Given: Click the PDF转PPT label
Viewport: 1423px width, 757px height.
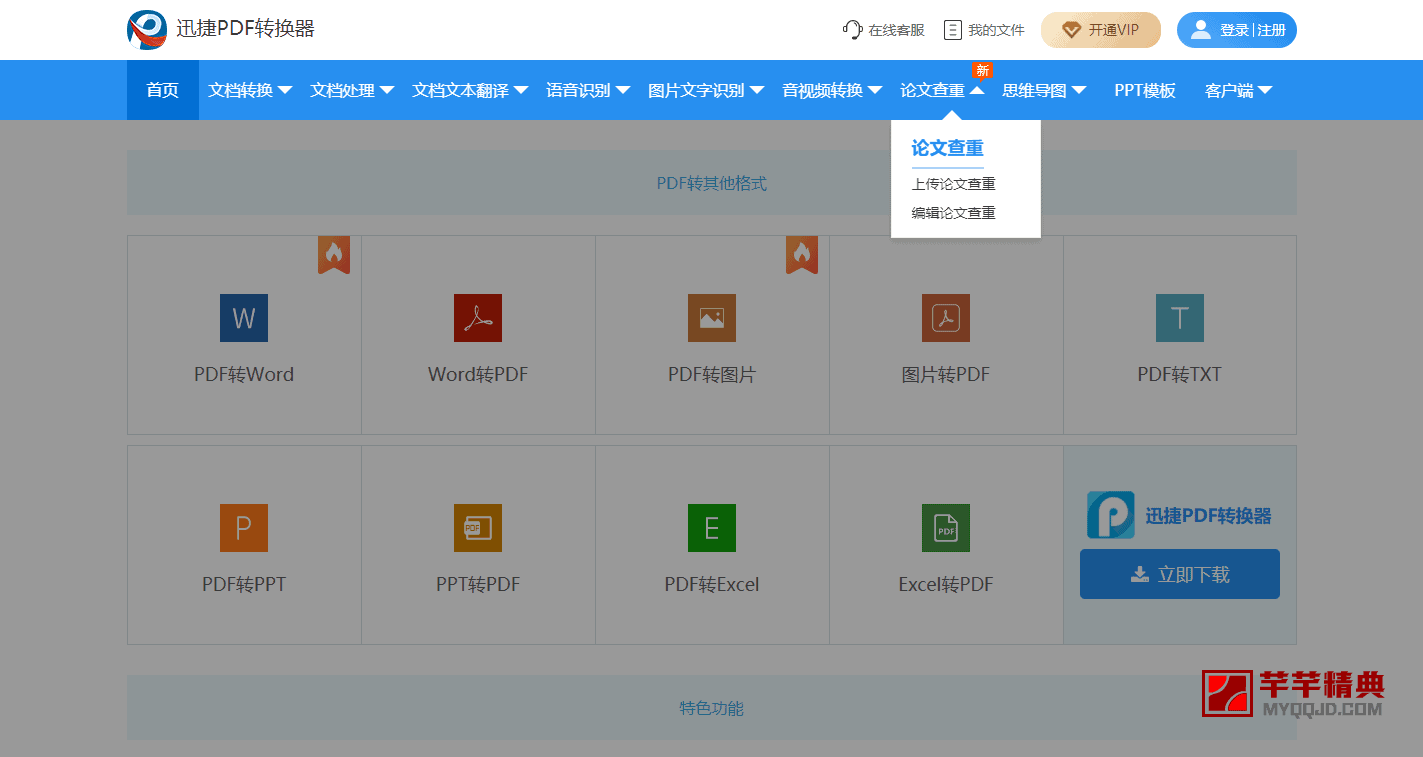Looking at the screenshot, I should [244, 585].
